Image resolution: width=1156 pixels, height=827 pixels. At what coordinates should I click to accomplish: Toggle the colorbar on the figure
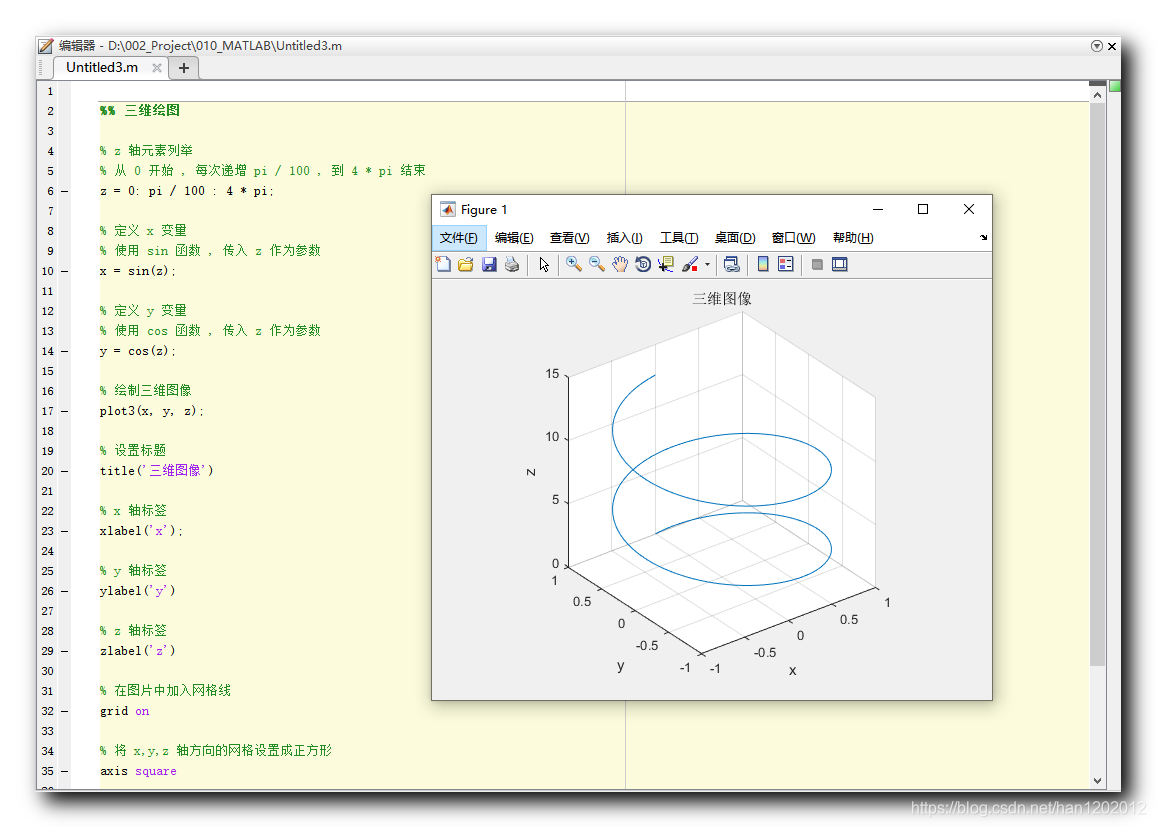tap(763, 264)
